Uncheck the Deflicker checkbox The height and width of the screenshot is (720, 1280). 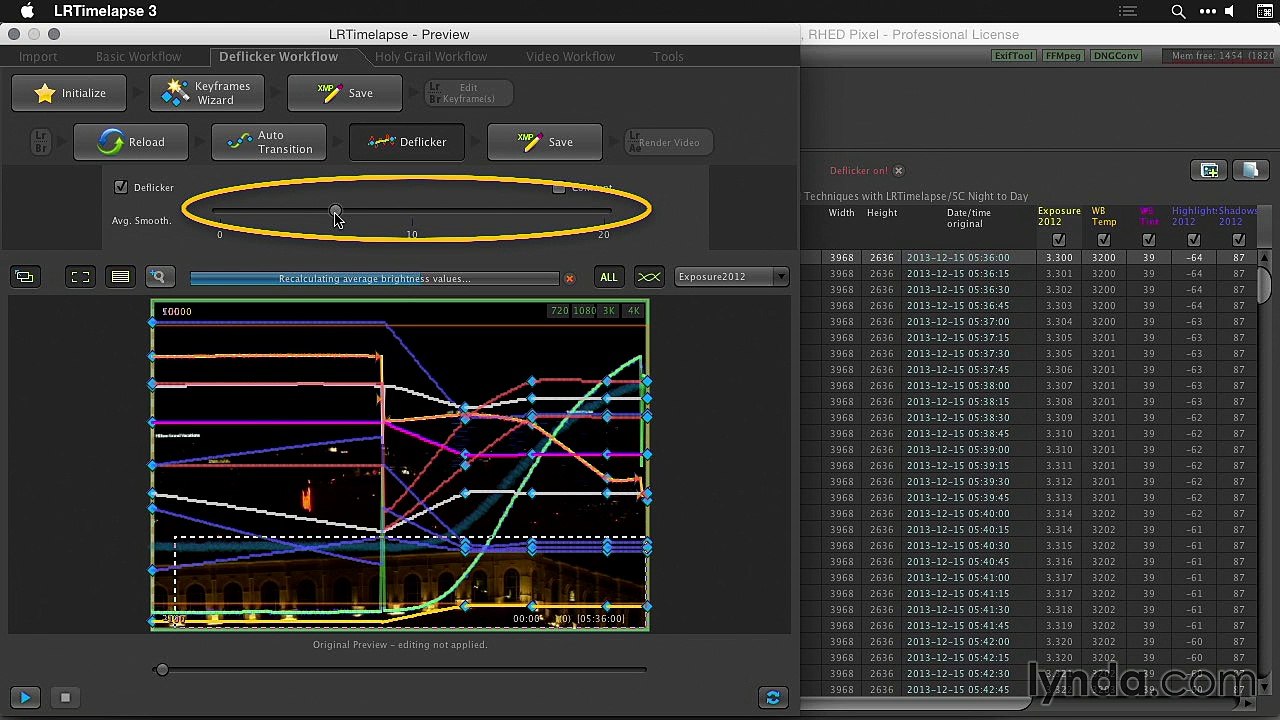tap(121, 187)
